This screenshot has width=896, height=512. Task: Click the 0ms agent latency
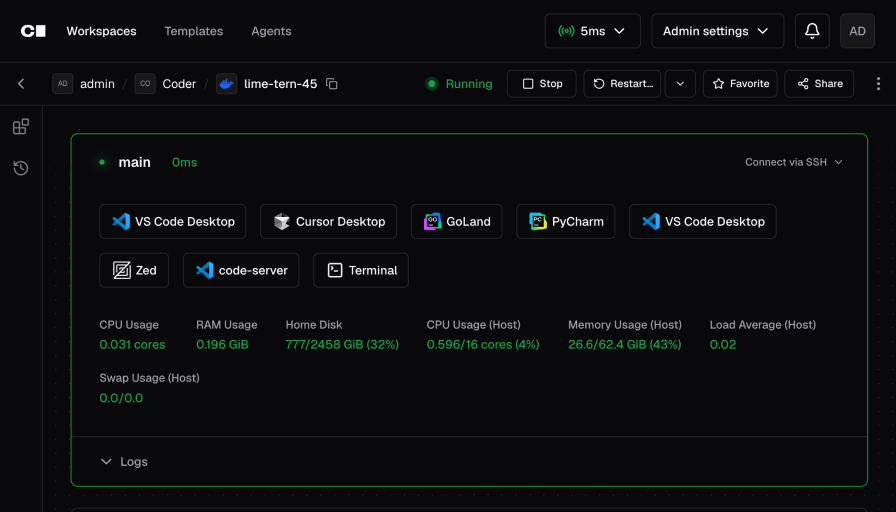click(185, 162)
